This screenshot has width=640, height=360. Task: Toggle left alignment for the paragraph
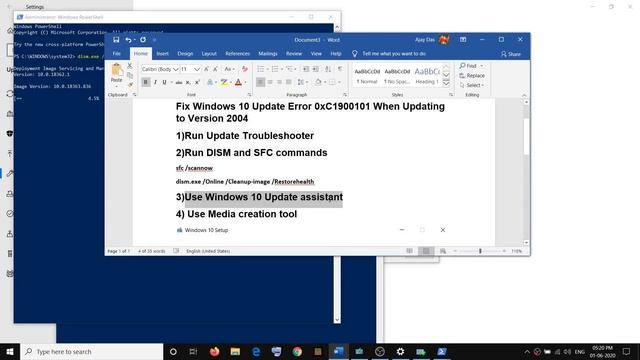tap(260, 82)
